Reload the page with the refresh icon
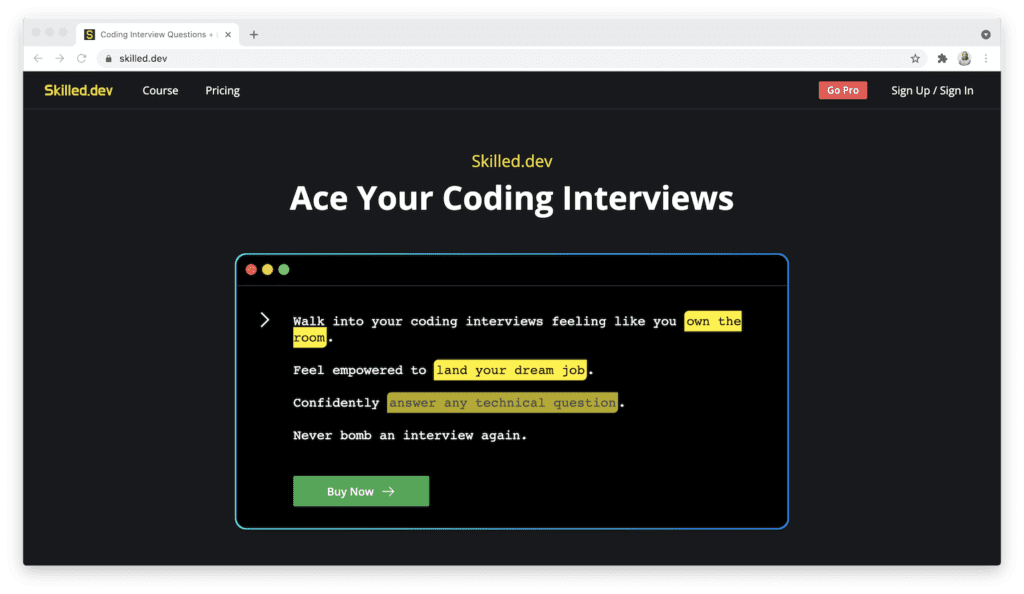The height and width of the screenshot is (594, 1024). pos(82,58)
